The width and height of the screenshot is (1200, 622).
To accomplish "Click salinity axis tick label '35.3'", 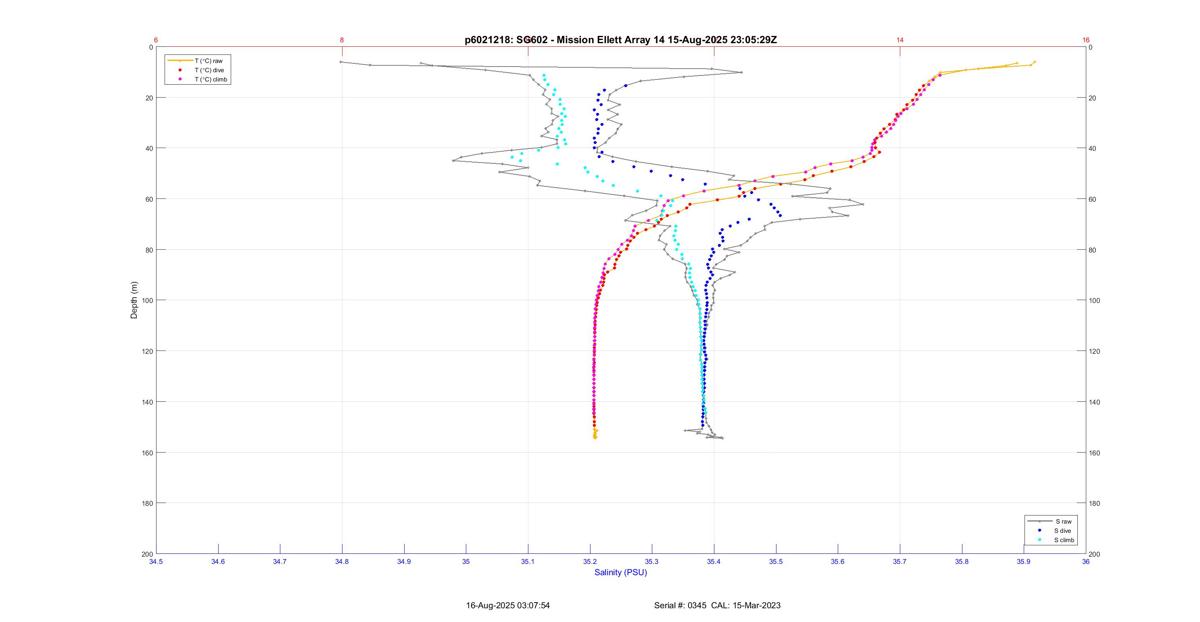I will pyautogui.click(x=652, y=562).
